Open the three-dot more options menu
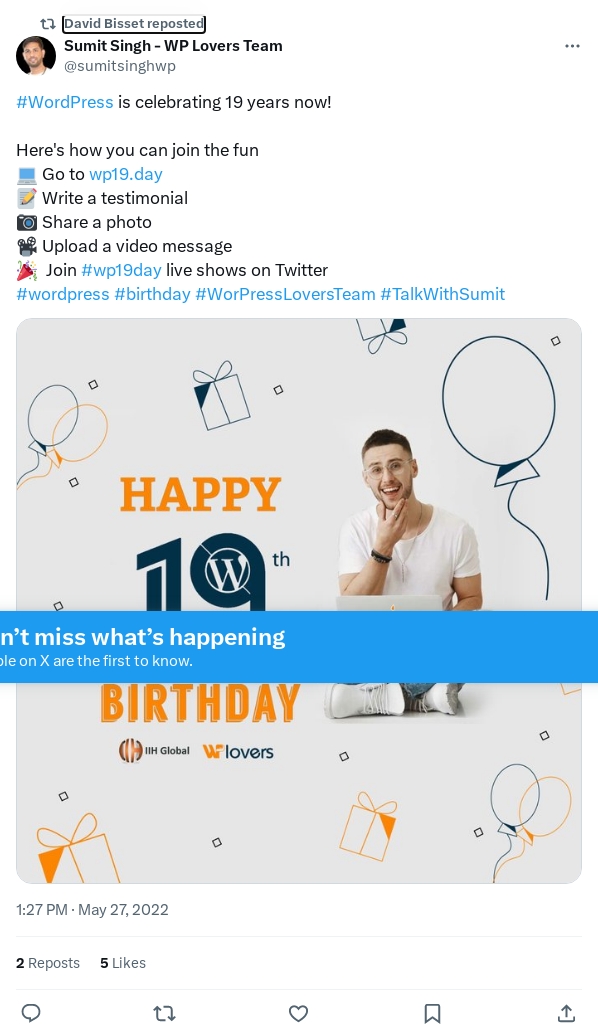The width and height of the screenshot is (598, 1029). point(572,46)
